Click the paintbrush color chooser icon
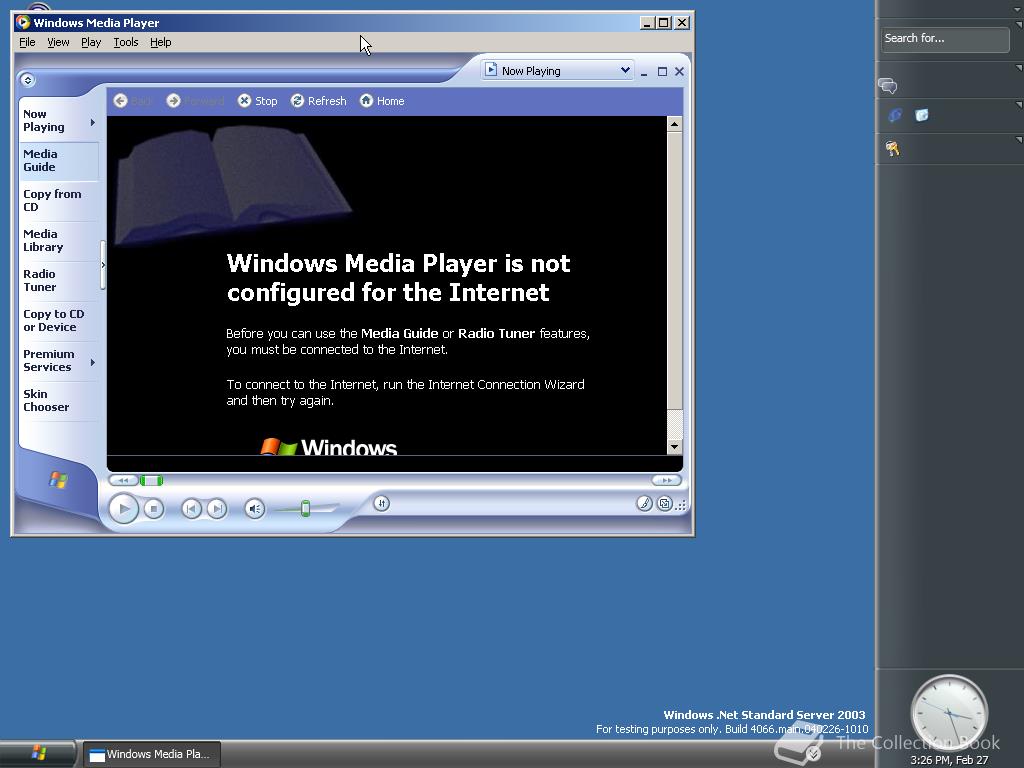1024x768 pixels. click(x=645, y=504)
